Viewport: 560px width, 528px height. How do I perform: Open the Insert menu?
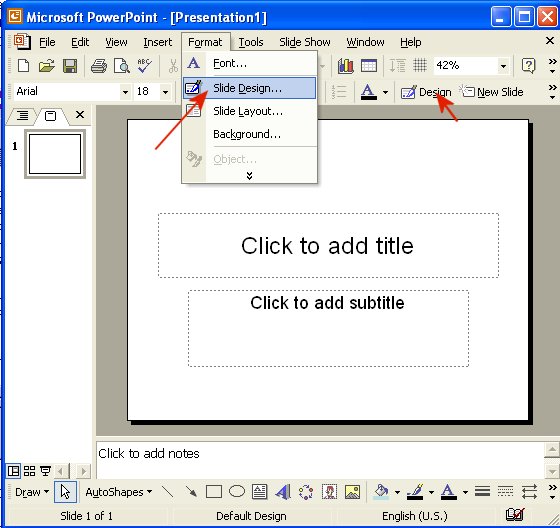point(158,42)
